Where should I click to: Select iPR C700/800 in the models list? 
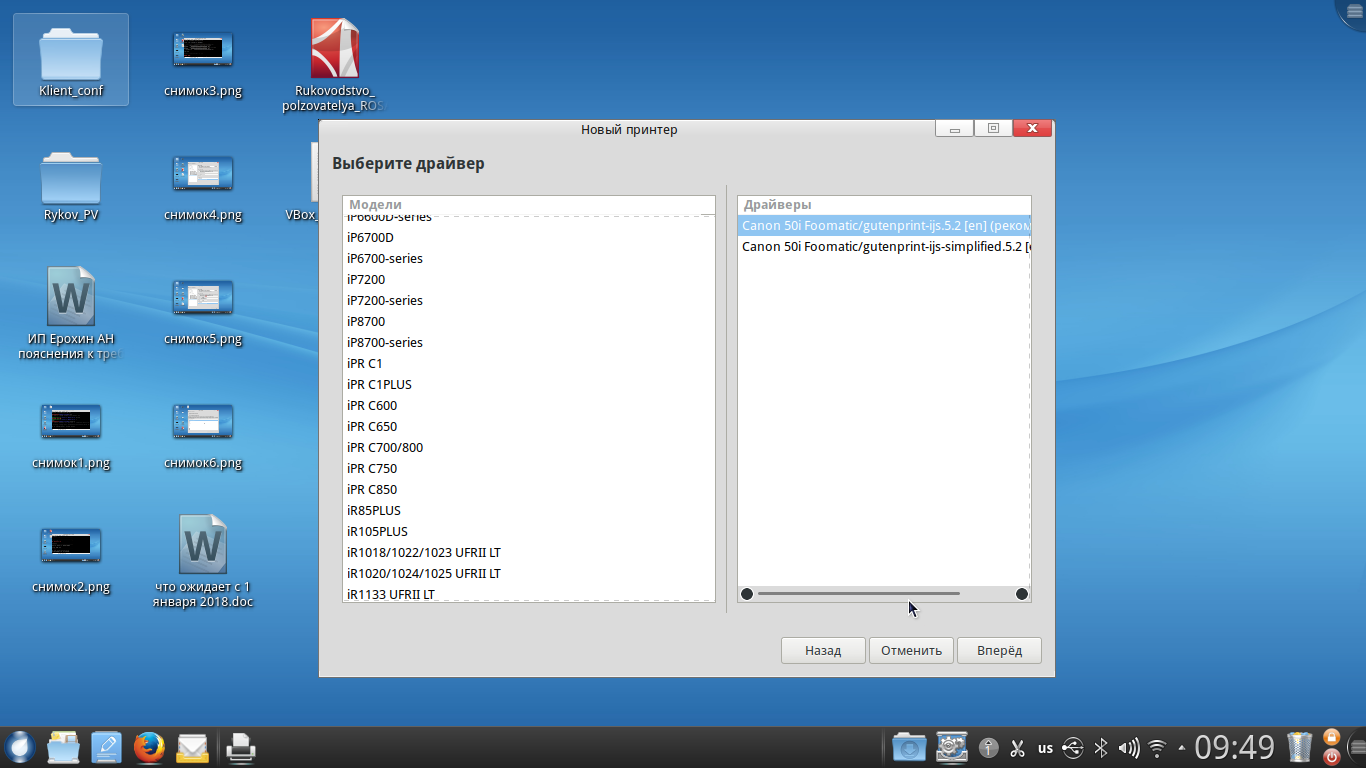pos(385,447)
